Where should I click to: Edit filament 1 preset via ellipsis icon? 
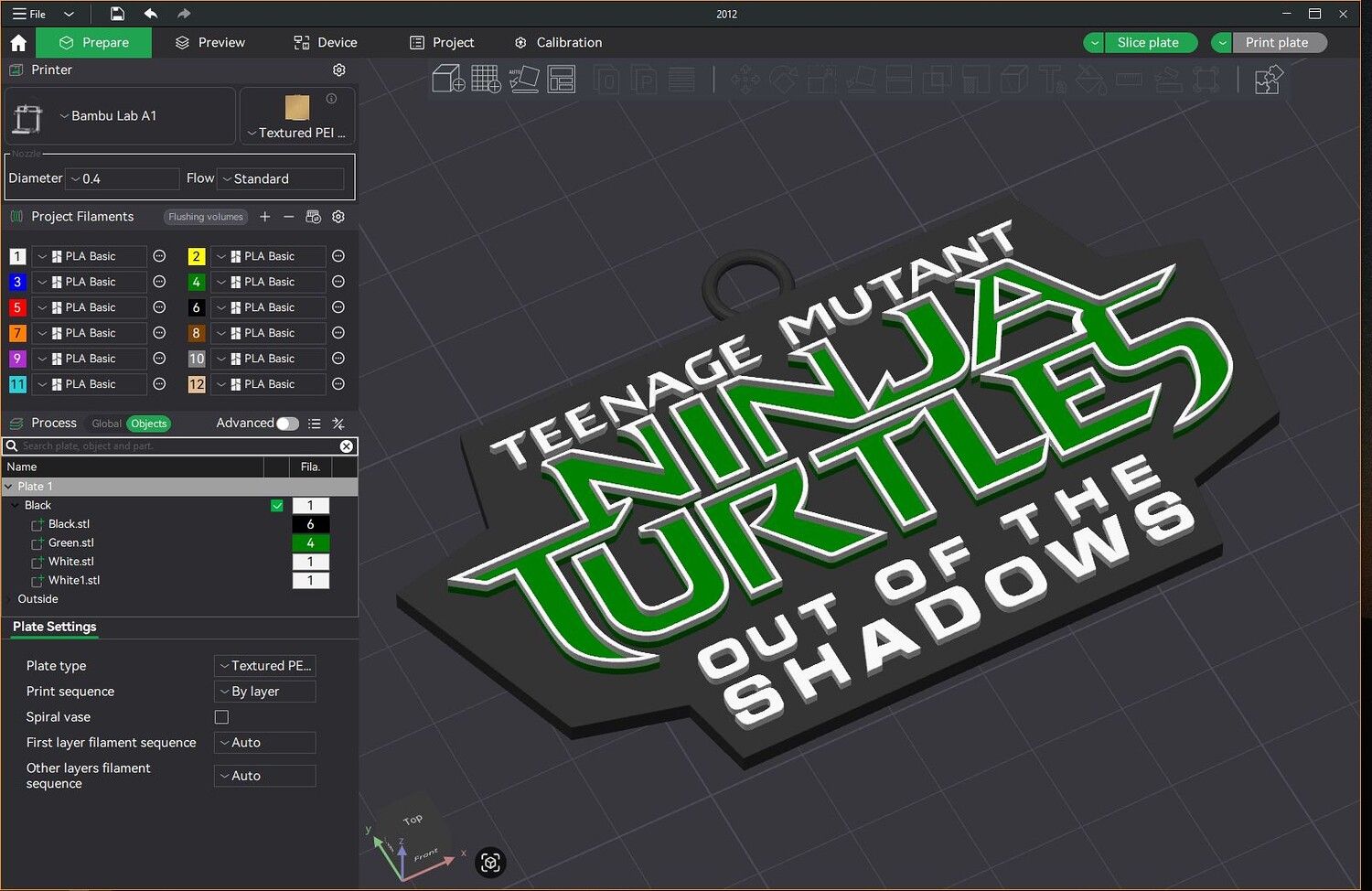[159, 256]
